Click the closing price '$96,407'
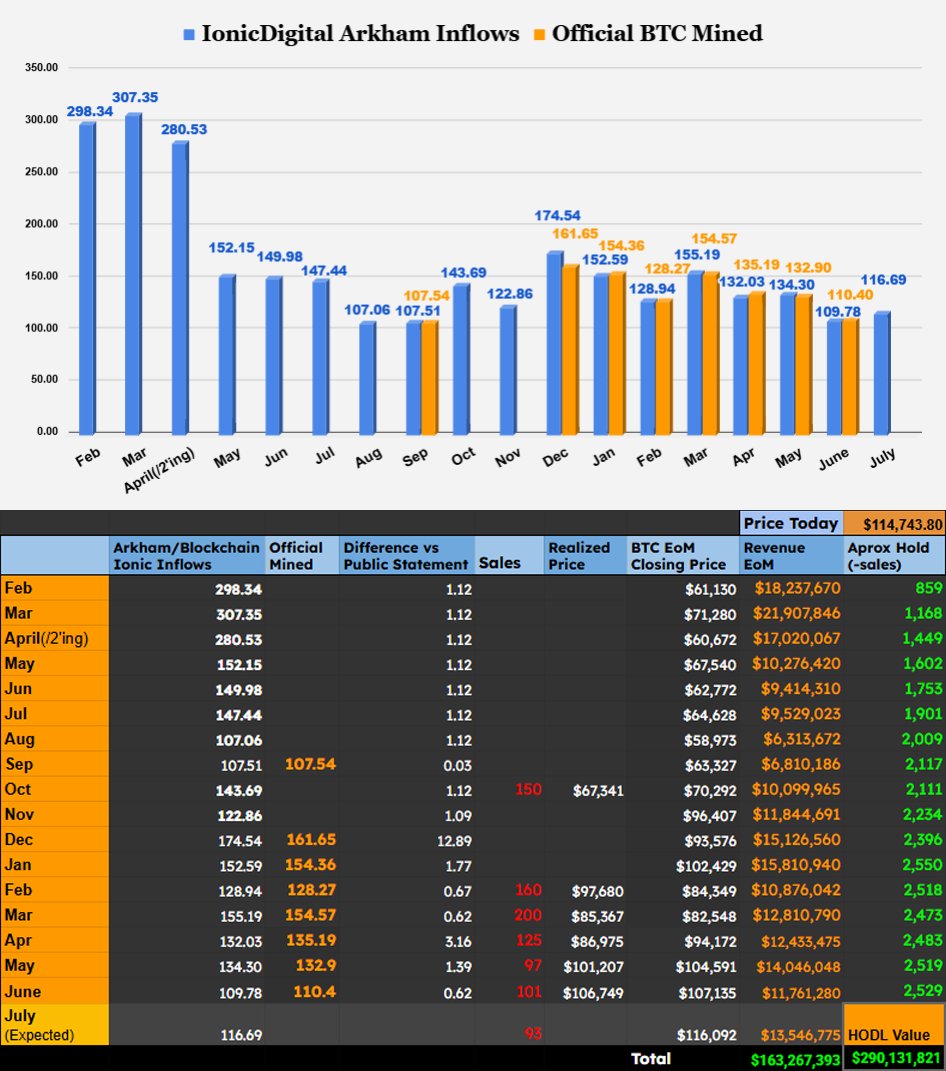This screenshot has width=946, height=1071. (x=710, y=816)
